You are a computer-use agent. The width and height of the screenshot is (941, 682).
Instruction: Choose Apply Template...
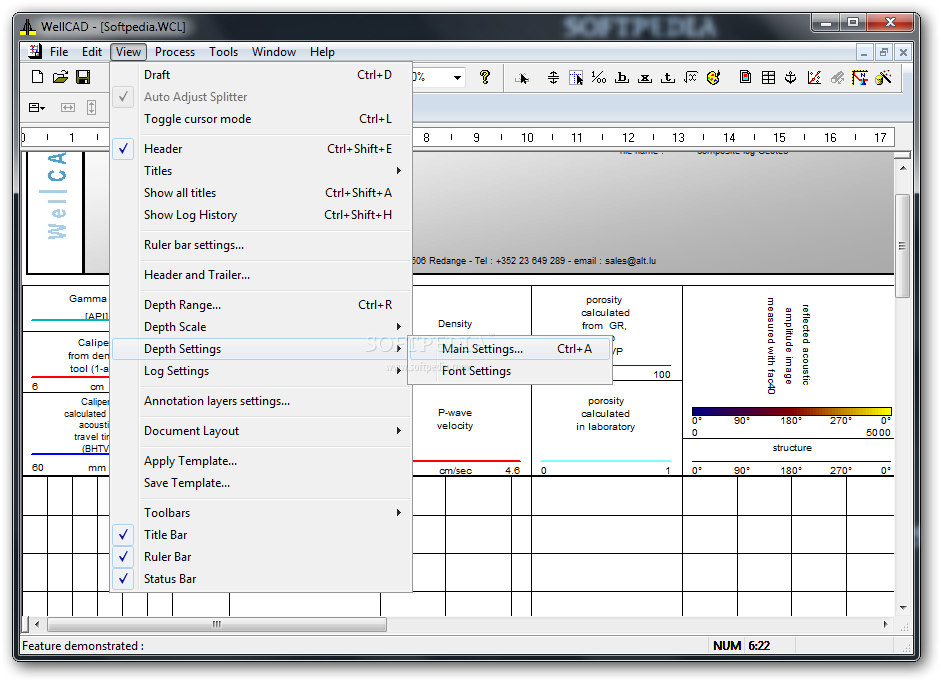pos(262,461)
